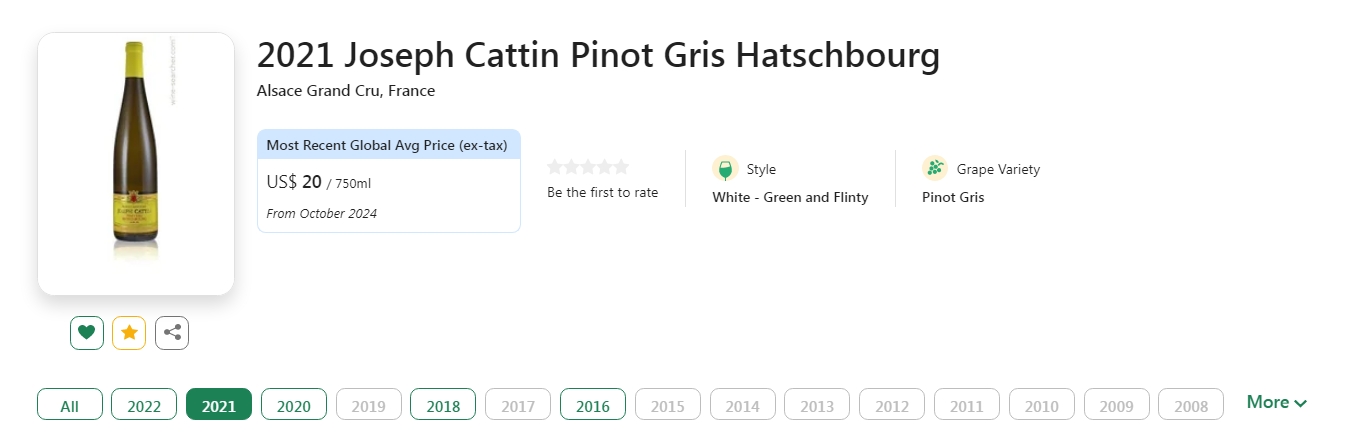Click the Alsace Grand Cru, France region
This screenshot has width=1349, height=445.
[x=346, y=91]
